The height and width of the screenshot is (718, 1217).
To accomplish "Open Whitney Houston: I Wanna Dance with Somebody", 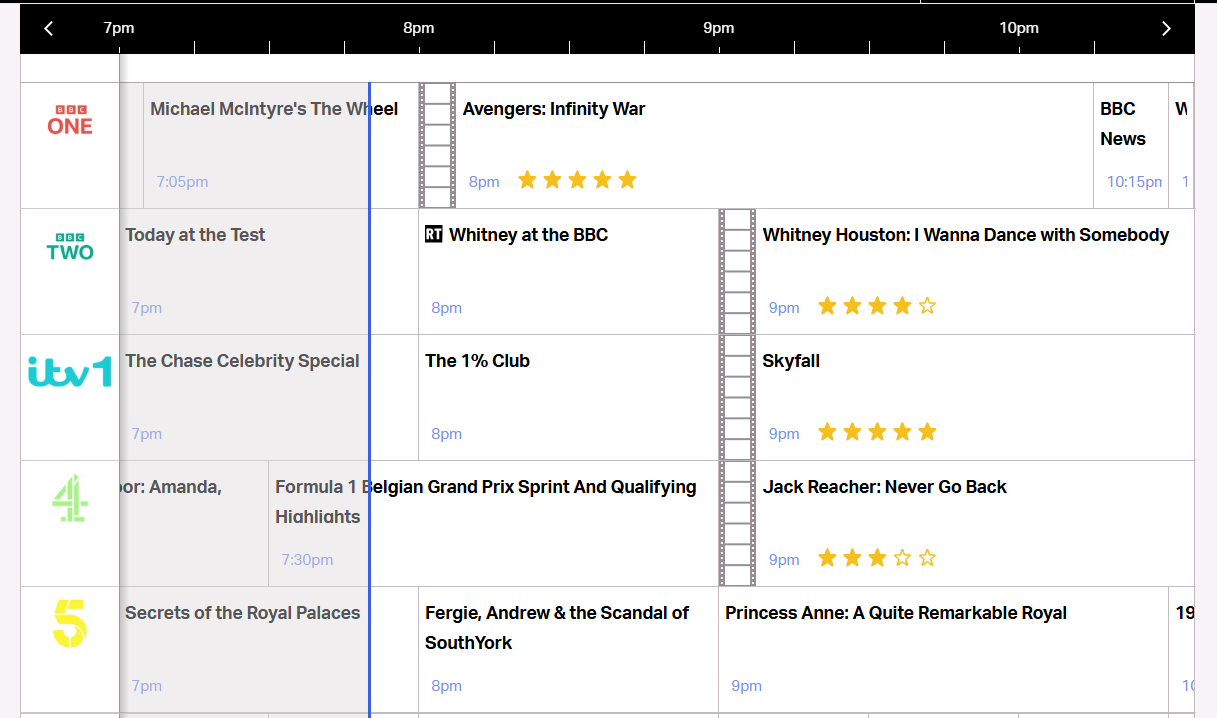I will (x=966, y=235).
